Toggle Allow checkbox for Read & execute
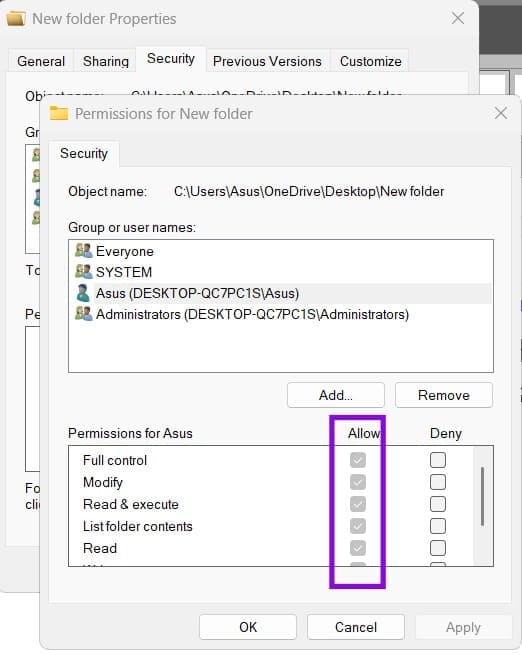Viewport: 522px width, 655px height. (358, 504)
